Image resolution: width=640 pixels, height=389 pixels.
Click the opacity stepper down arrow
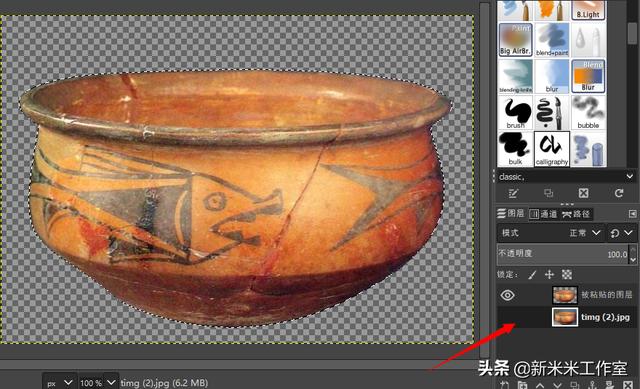tap(633, 259)
